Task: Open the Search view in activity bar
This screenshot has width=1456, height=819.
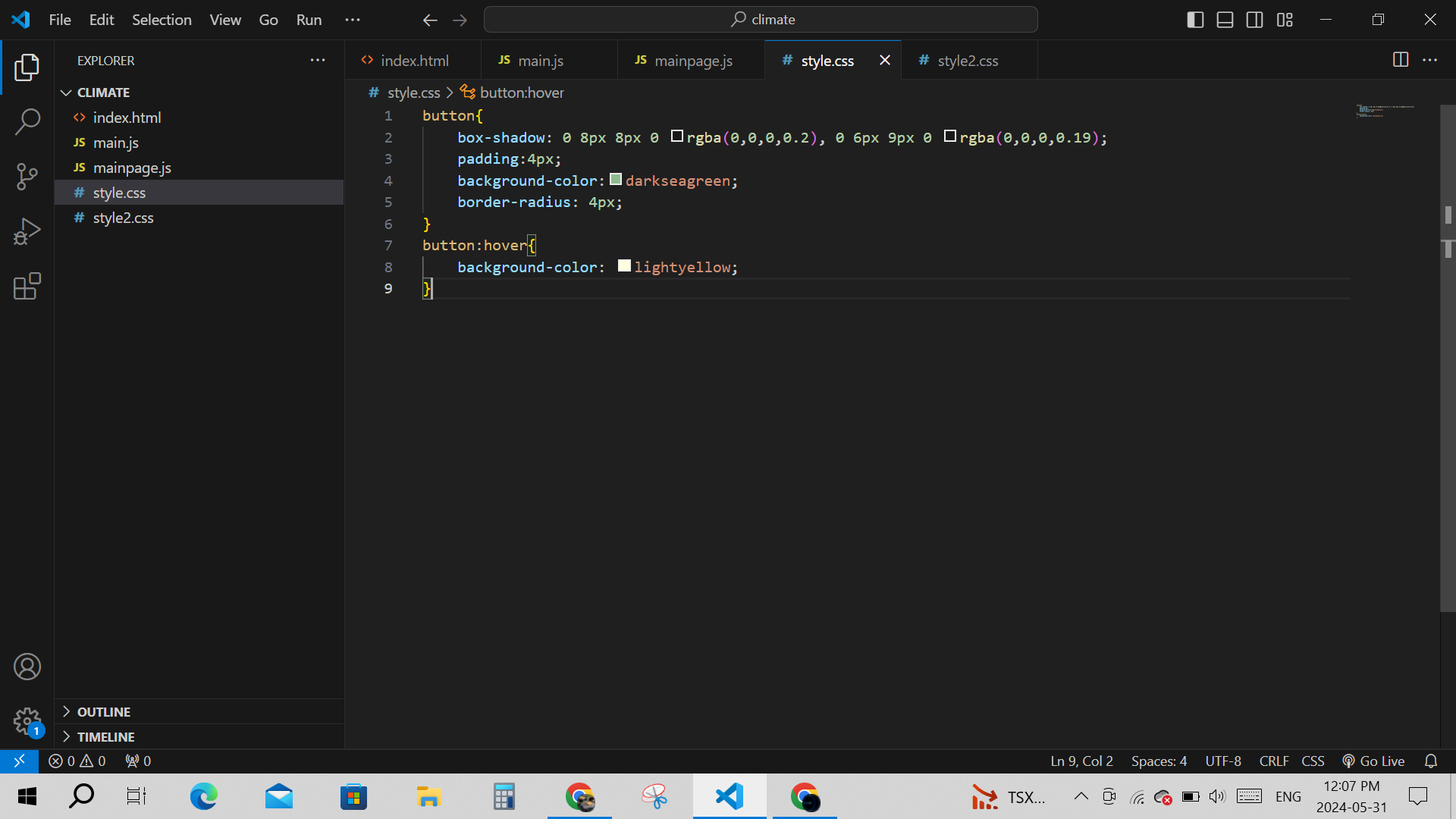Action: click(27, 121)
